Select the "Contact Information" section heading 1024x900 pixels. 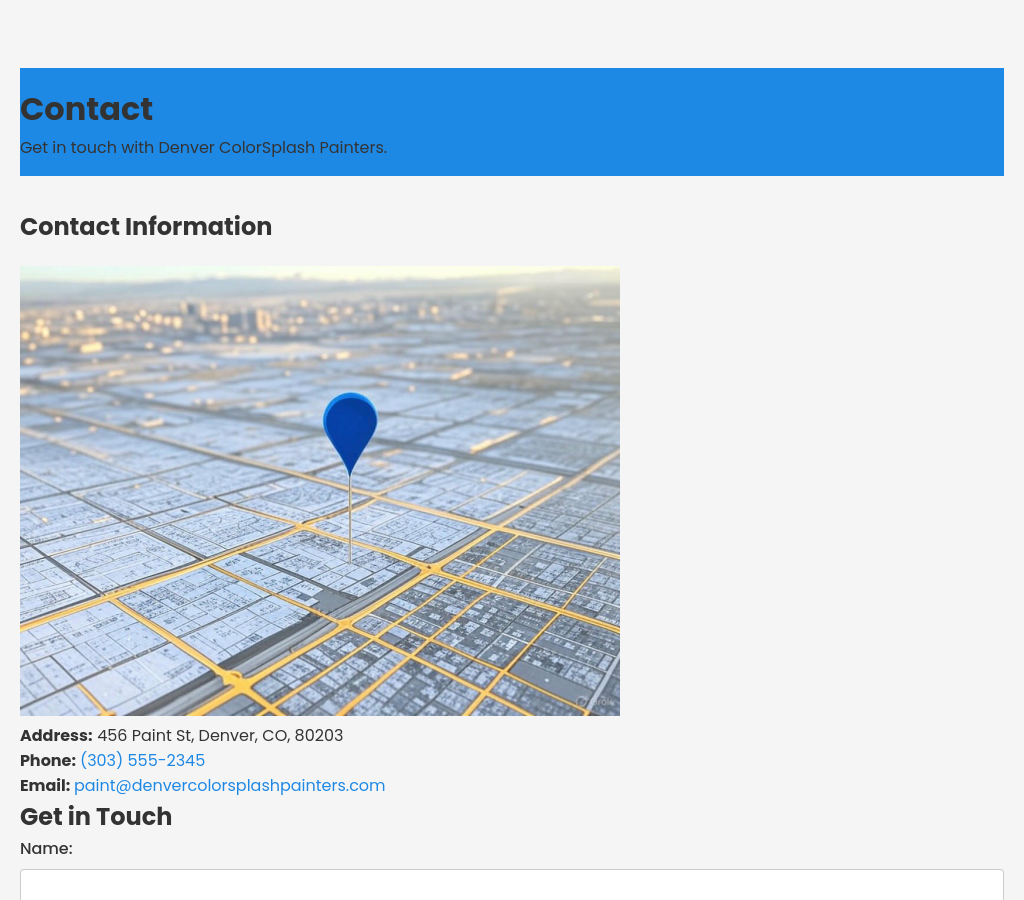pos(146,227)
